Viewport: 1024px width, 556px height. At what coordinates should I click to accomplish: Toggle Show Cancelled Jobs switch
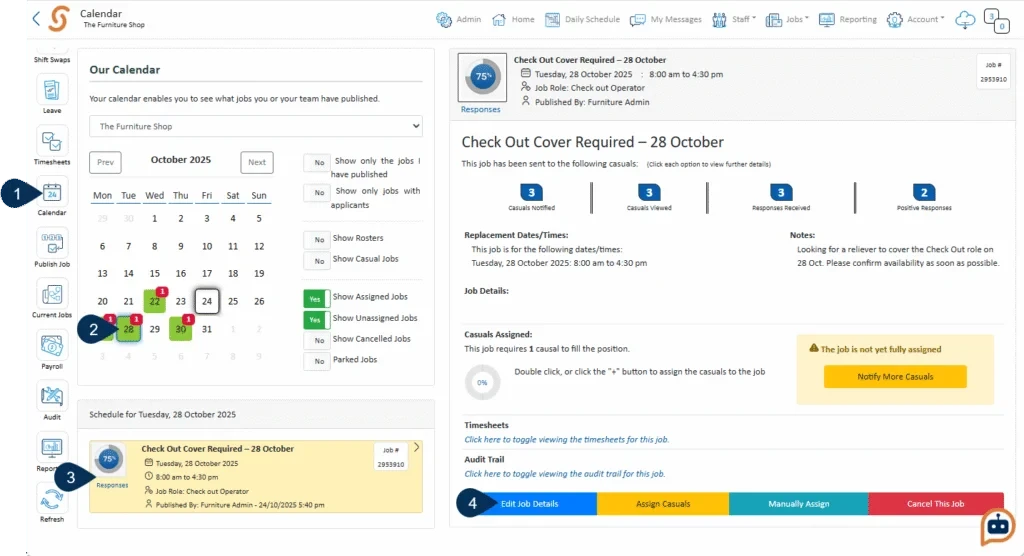pyautogui.click(x=316, y=340)
